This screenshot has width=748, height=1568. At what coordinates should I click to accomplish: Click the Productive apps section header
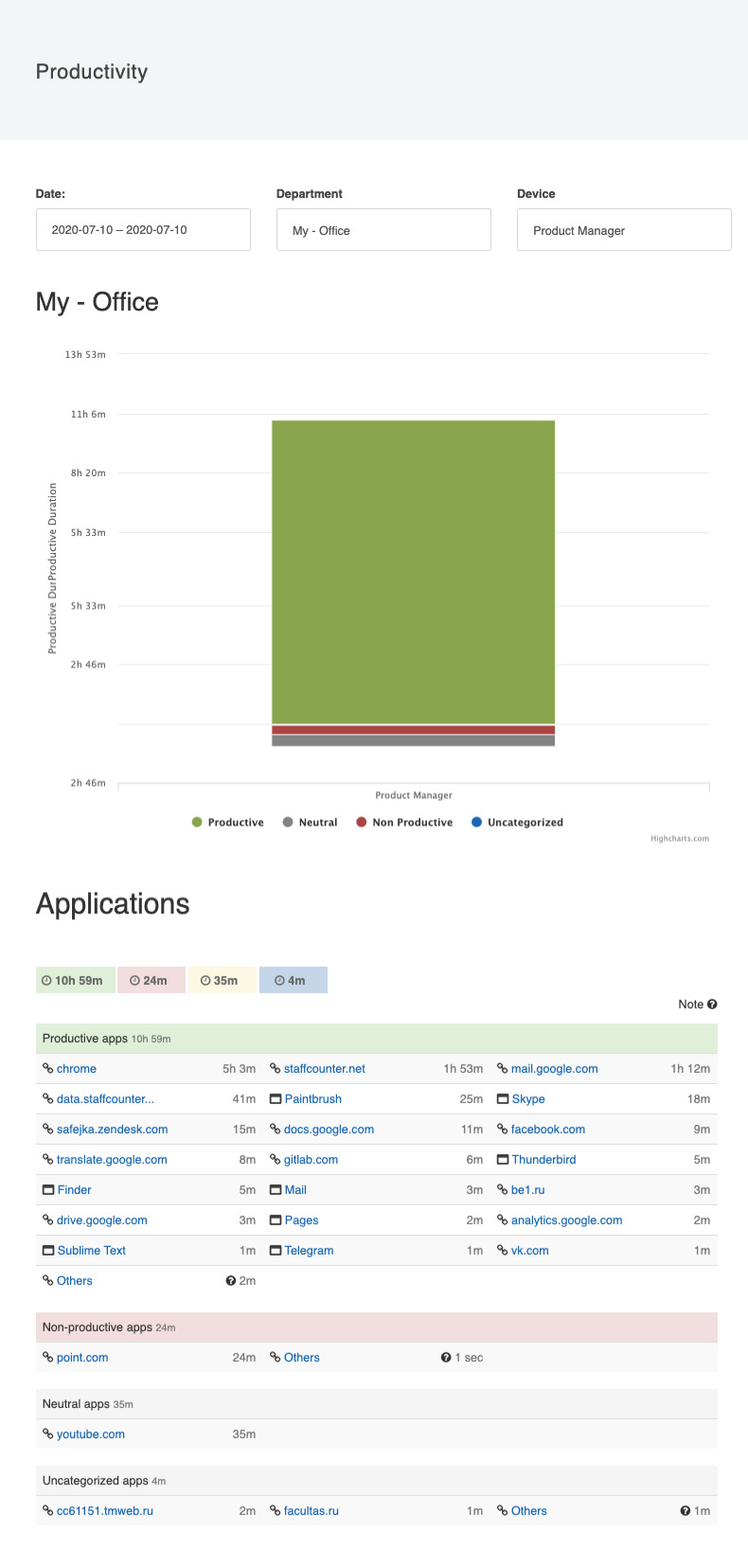377,1039
